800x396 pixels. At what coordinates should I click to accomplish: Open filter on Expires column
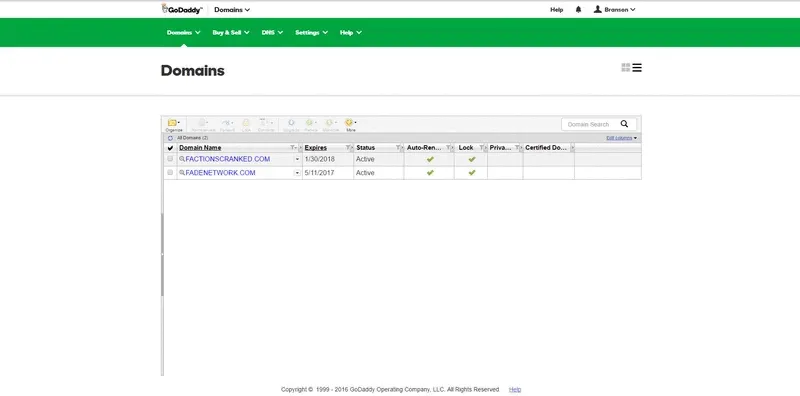[348, 147]
